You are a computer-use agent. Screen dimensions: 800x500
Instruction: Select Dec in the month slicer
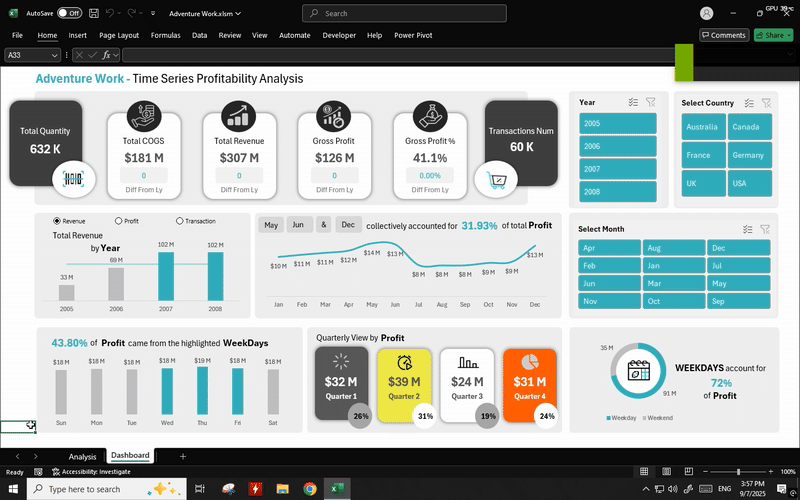pos(739,248)
